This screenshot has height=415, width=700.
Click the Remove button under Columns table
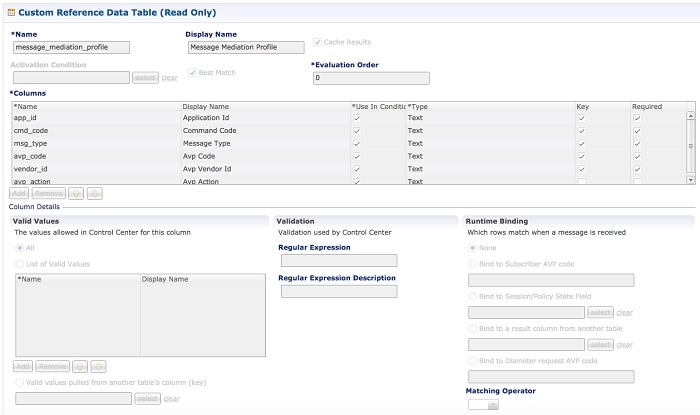[49, 194]
